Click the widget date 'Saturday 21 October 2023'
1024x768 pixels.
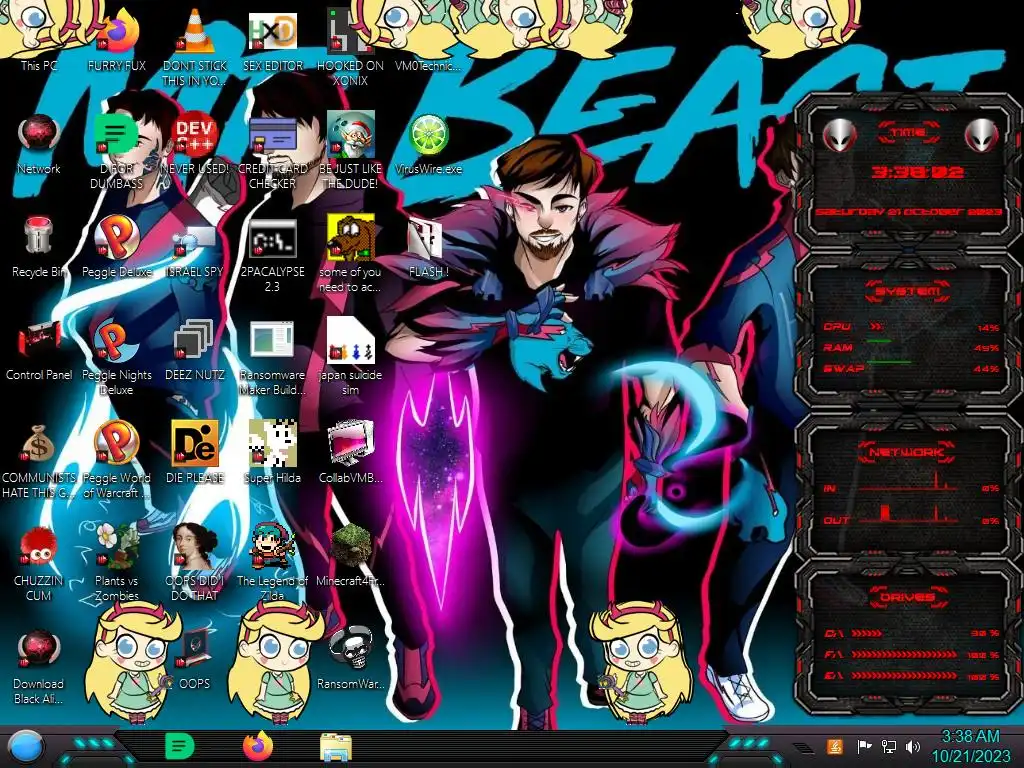tap(909, 212)
